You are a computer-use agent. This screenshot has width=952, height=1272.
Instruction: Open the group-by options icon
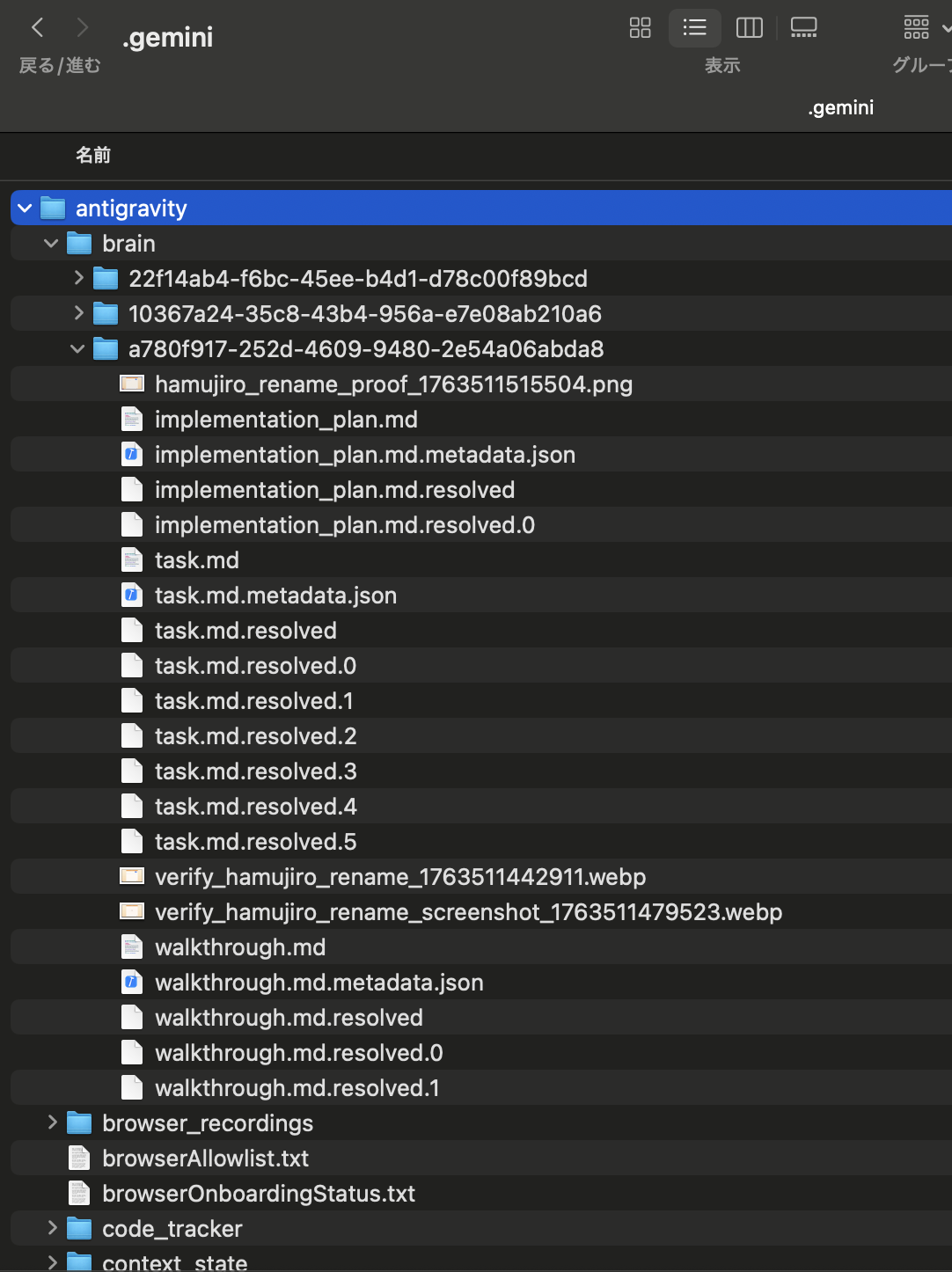click(x=917, y=28)
